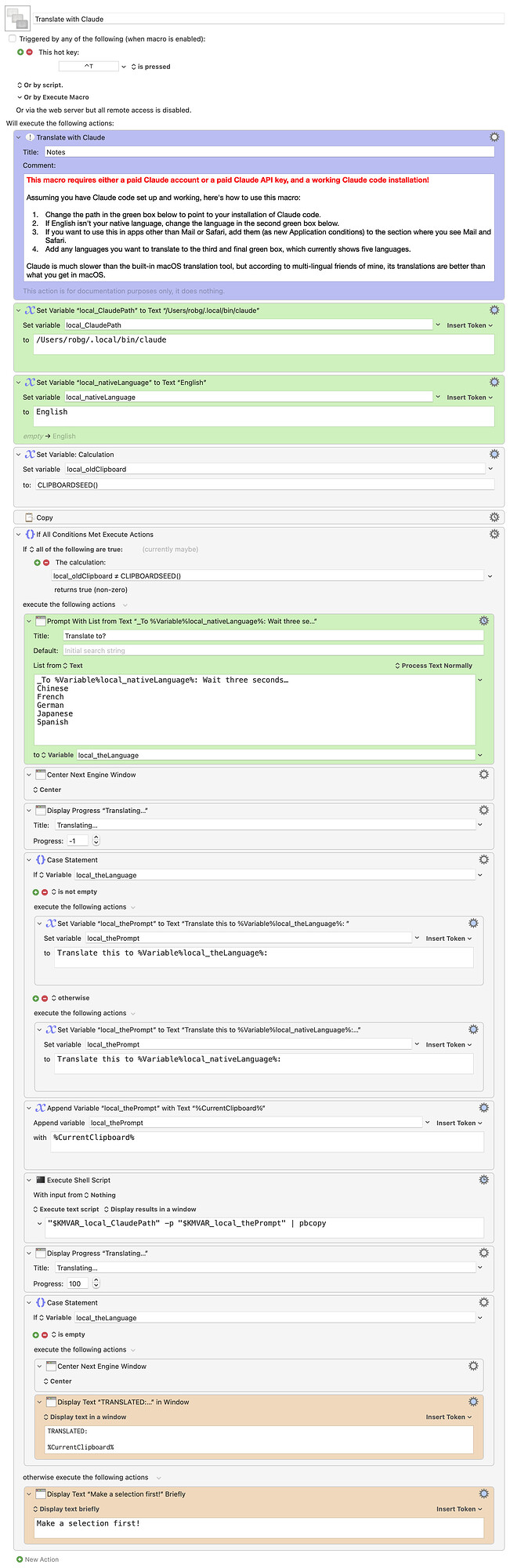Remove the hot key trigger with red minus
This screenshot has width=510, height=1568.
pyautogui.click(x=30, y=53)
